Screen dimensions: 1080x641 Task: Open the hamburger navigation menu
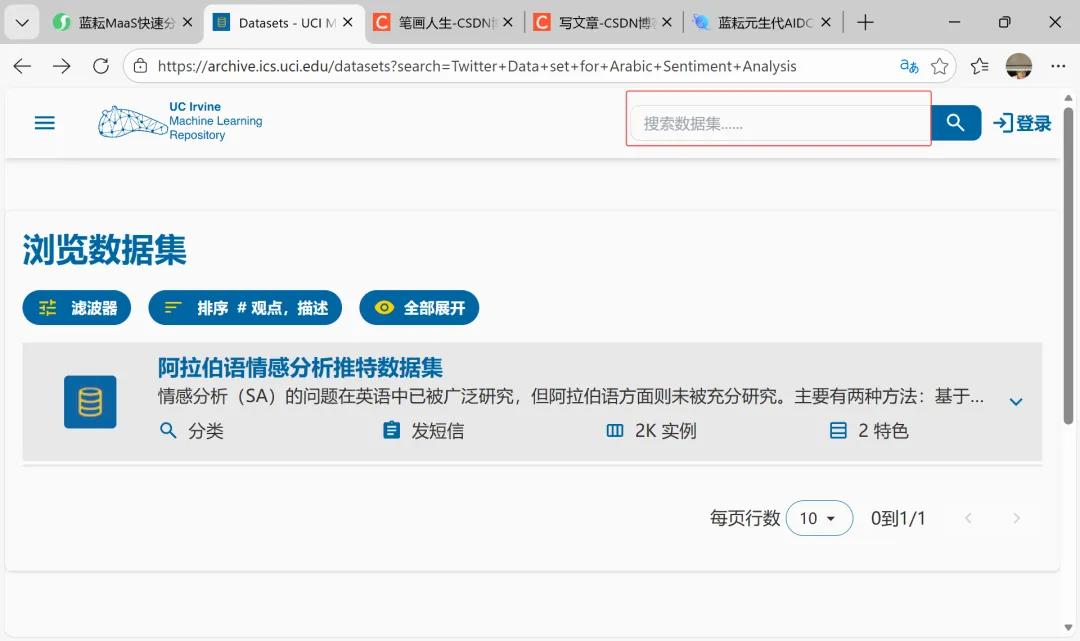coord(45,123)
